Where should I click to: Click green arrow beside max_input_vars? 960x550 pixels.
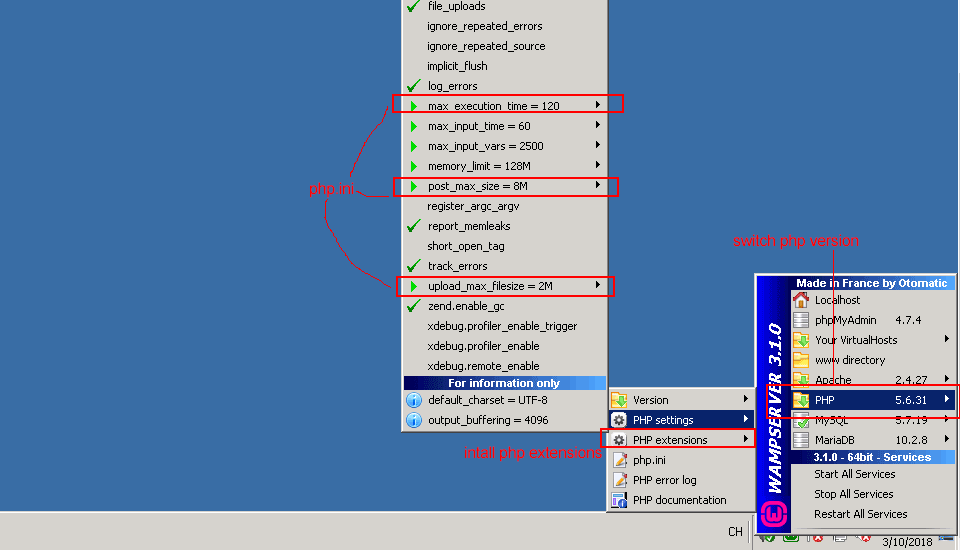tap(414, 146)
